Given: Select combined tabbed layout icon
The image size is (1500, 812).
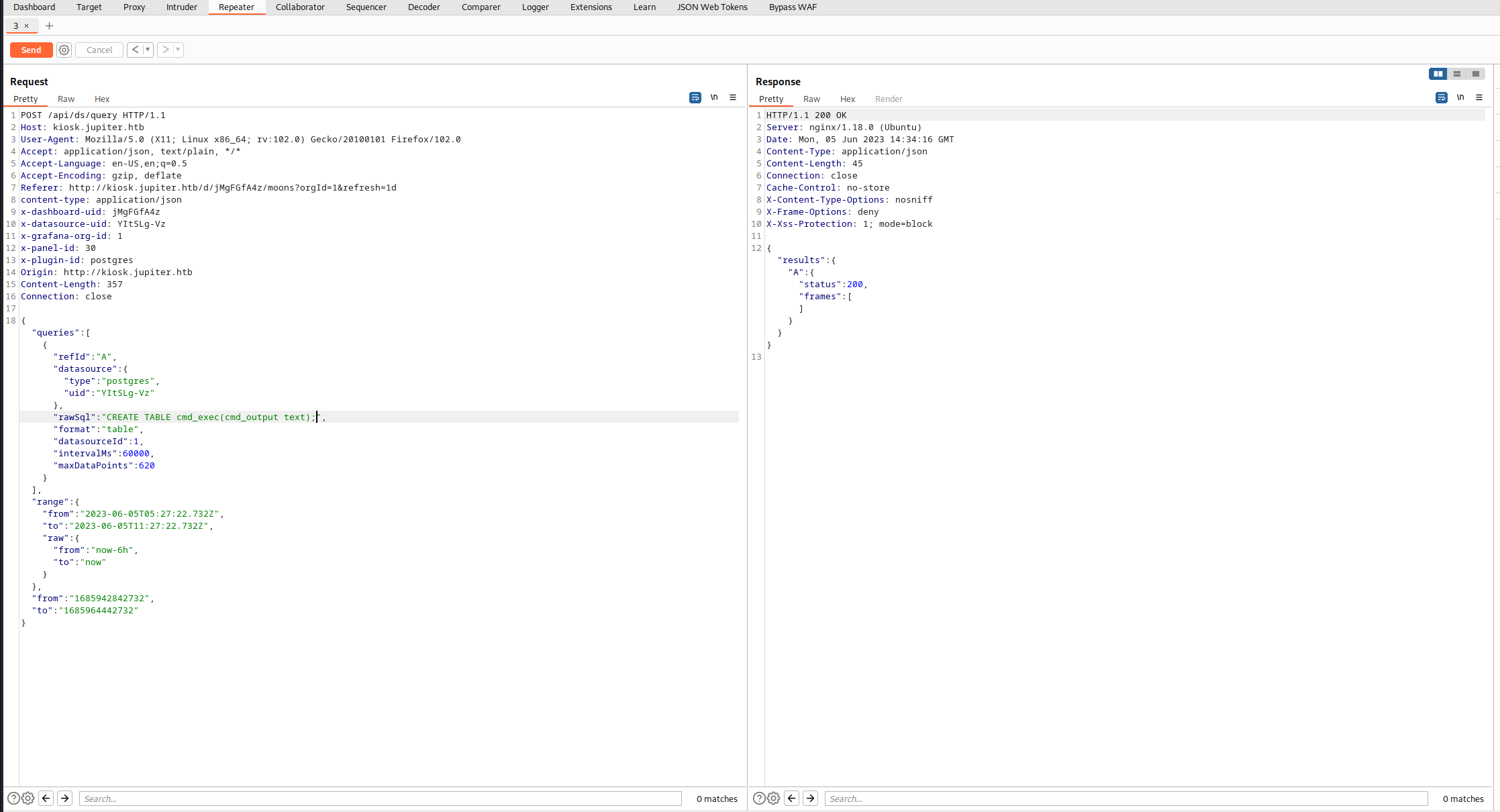Looking at the screenshot, I should [x=1475, y=74].
